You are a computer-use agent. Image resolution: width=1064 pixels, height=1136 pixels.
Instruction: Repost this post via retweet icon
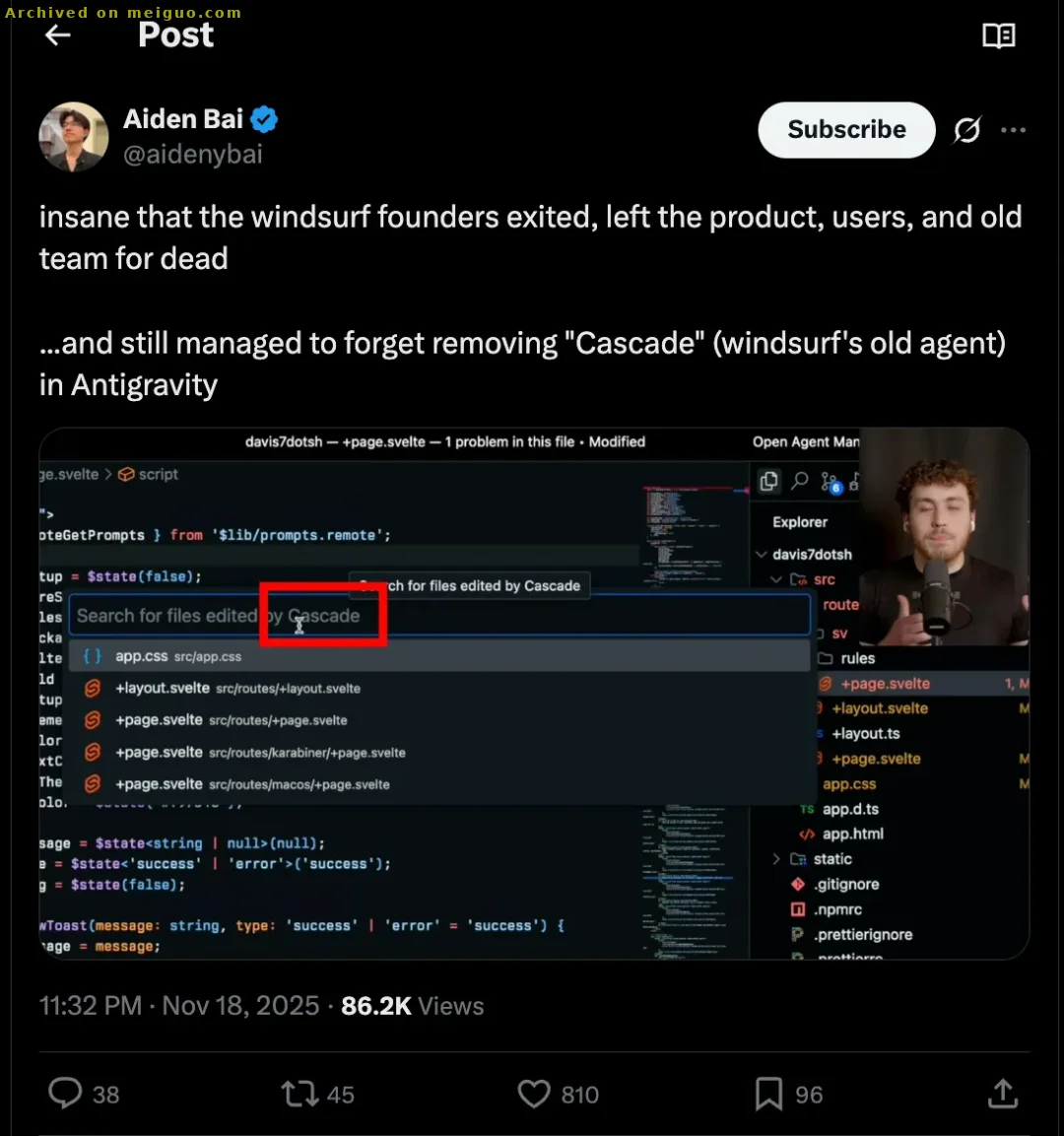[299, 1094]
